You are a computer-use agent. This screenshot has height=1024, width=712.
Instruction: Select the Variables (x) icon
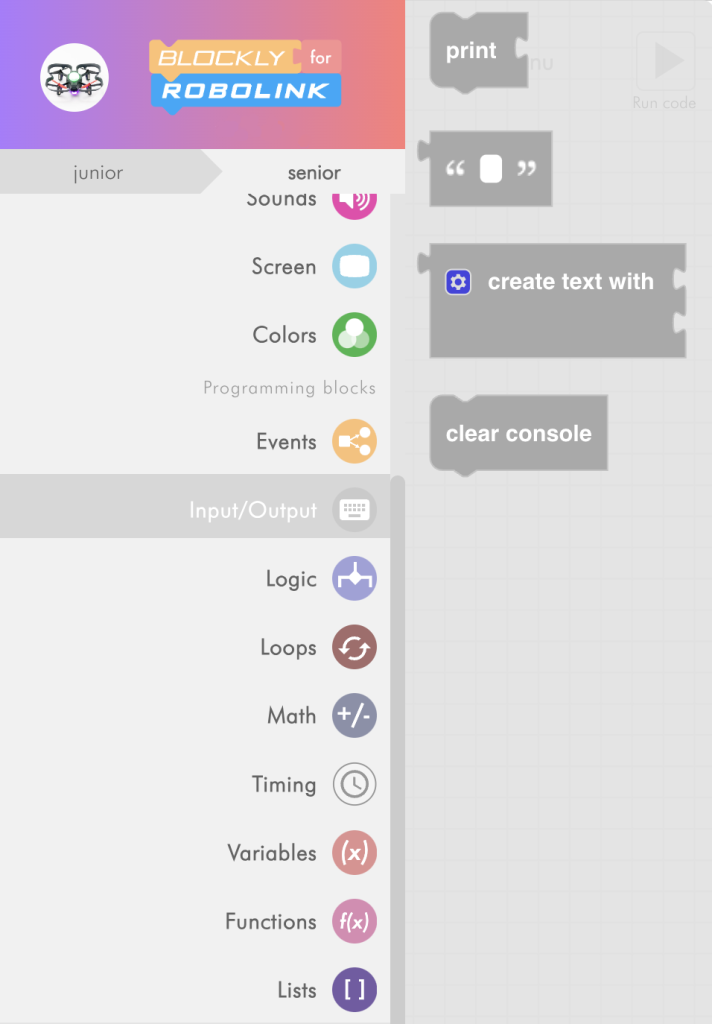354,853
